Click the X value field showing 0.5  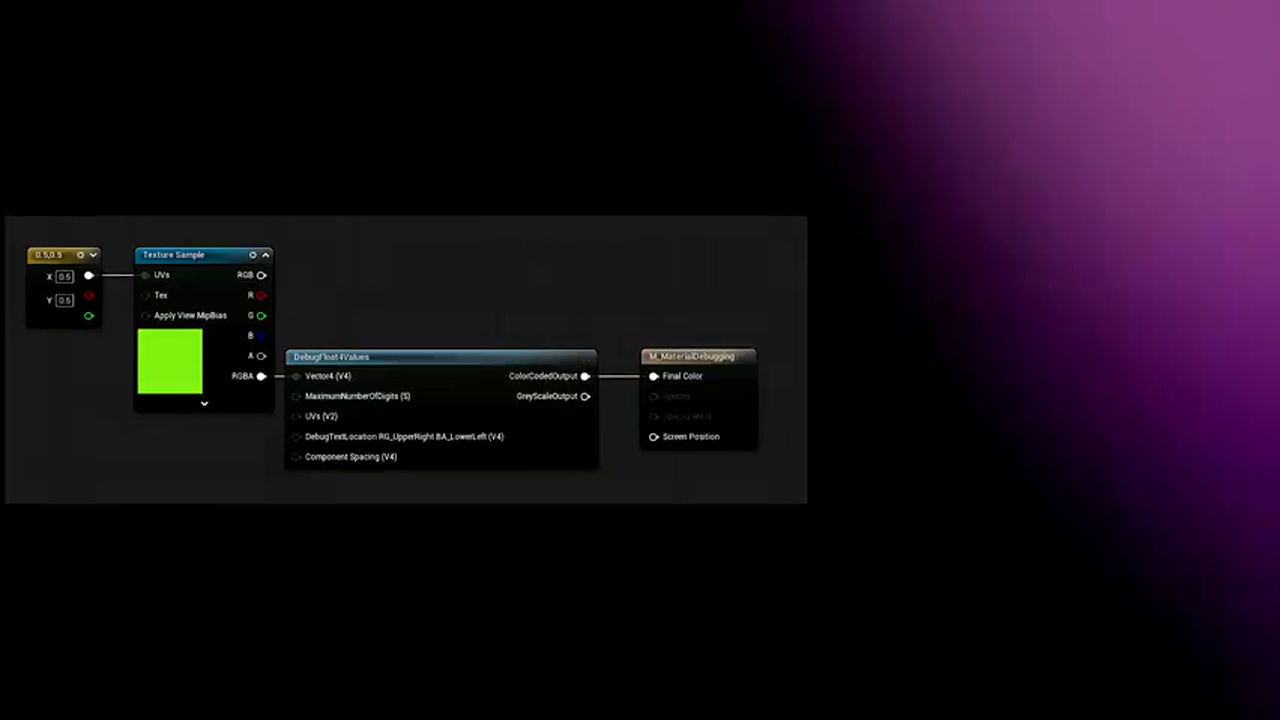64,276
